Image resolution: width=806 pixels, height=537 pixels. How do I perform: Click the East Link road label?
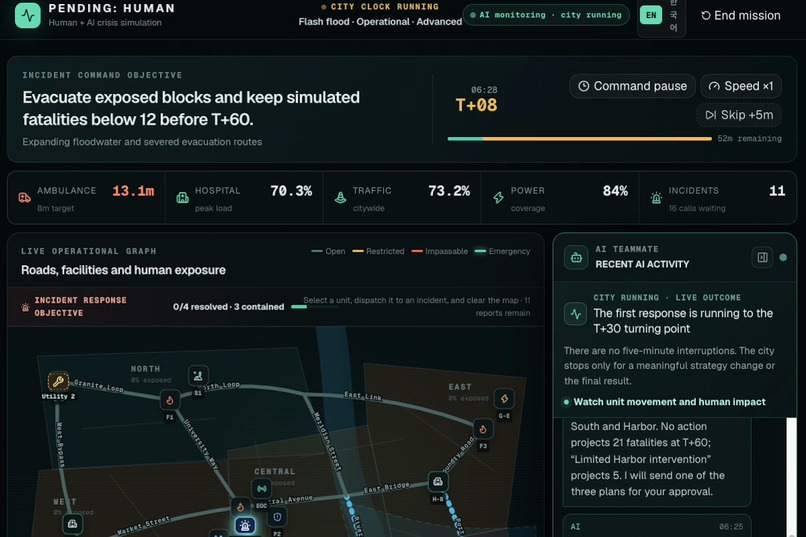coord(363,396)
